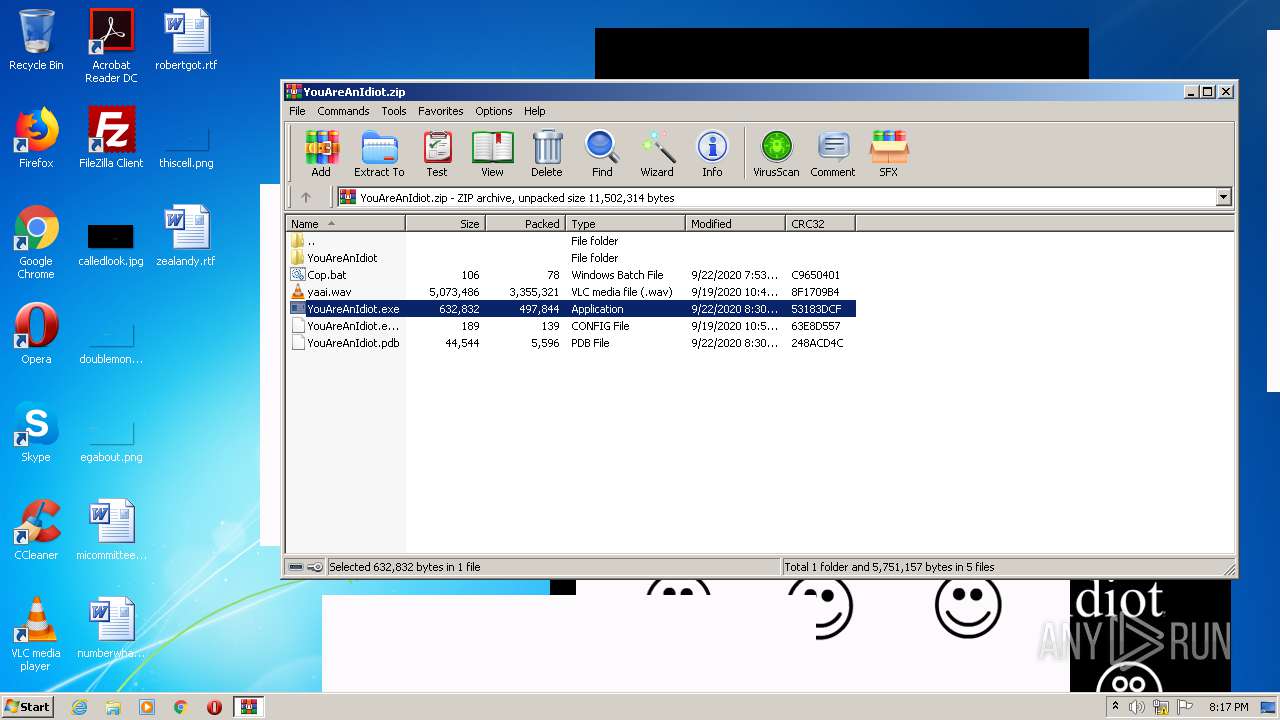Screen dimensions: 1280x720
Task: Sort by Packed column header
Action: (525, 224)
